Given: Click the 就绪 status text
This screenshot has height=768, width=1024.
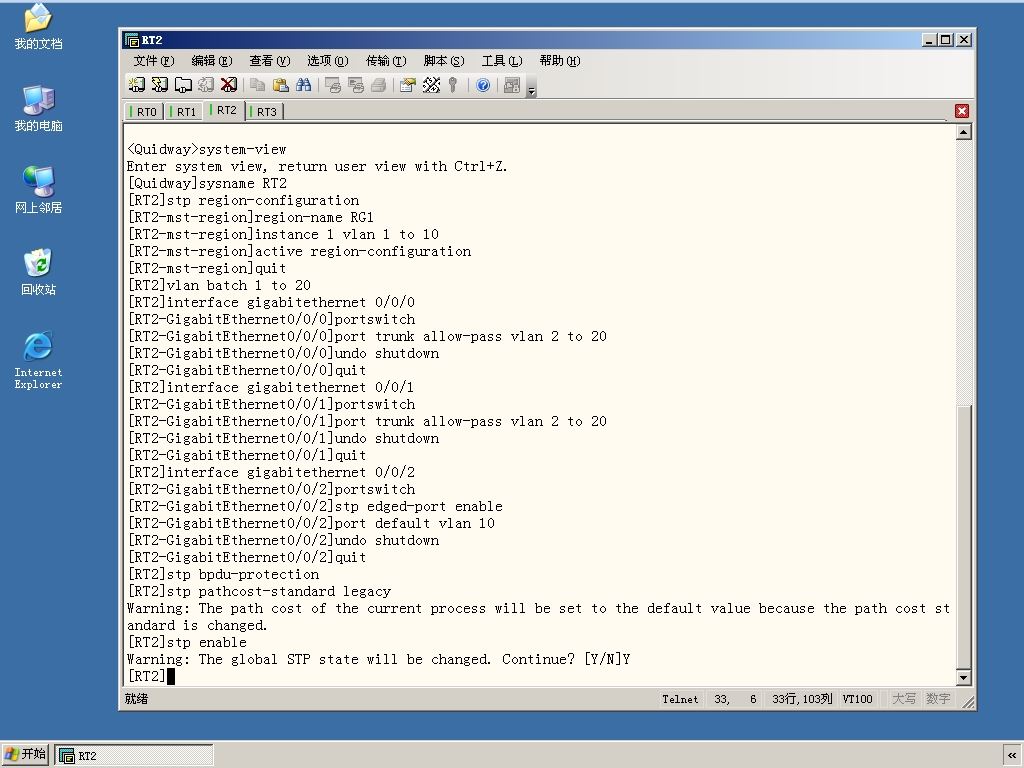Looking at the screenshot, I should tap(136, 699).
